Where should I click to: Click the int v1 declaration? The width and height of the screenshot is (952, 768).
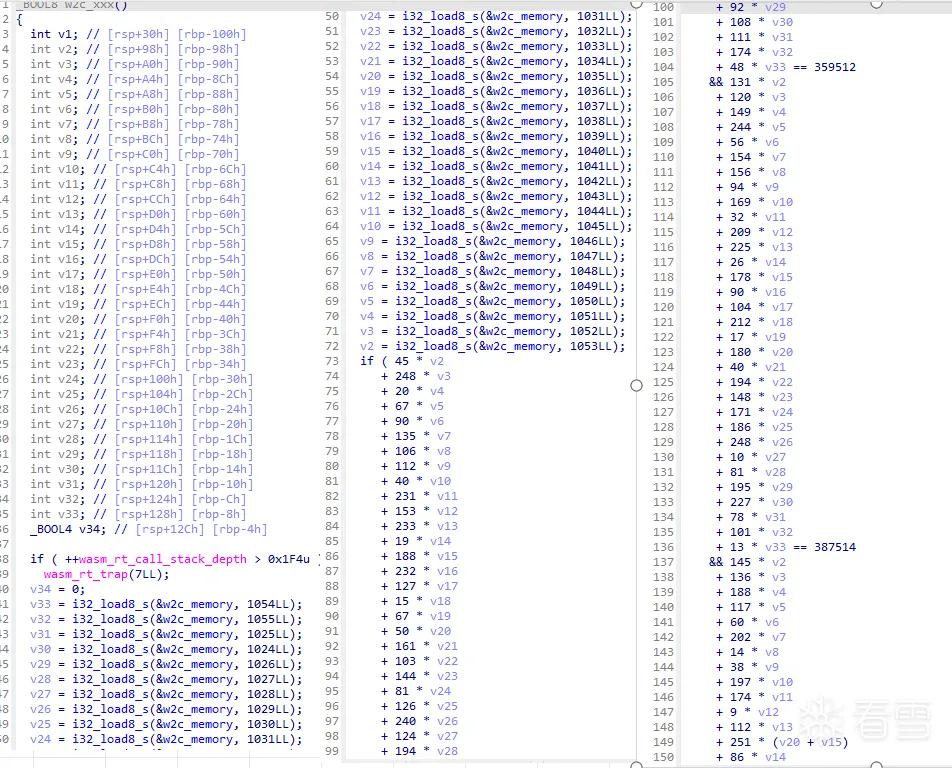click(x=52, y=34)
